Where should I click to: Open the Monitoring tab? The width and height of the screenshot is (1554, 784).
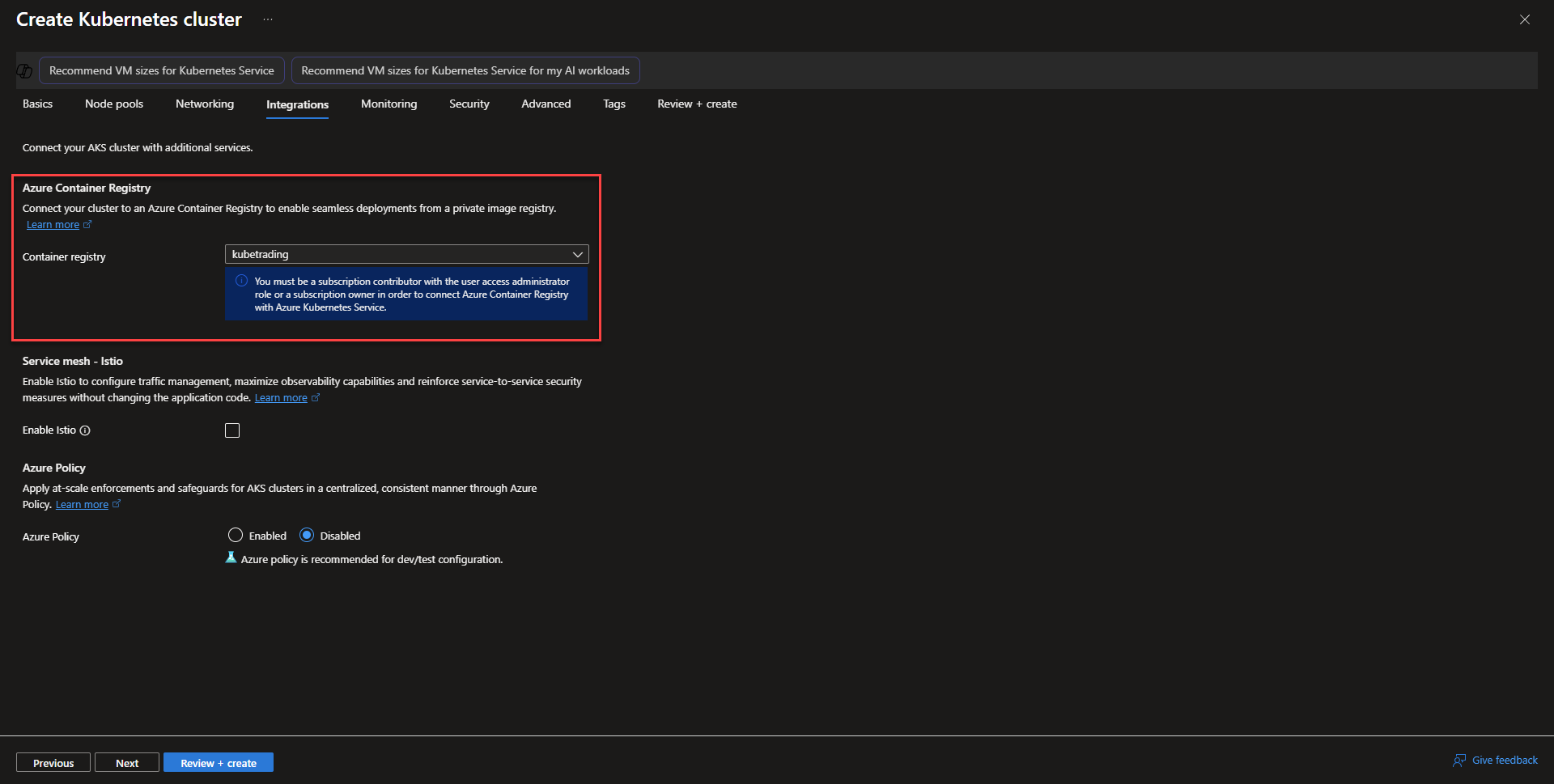[x=388, y=104]
